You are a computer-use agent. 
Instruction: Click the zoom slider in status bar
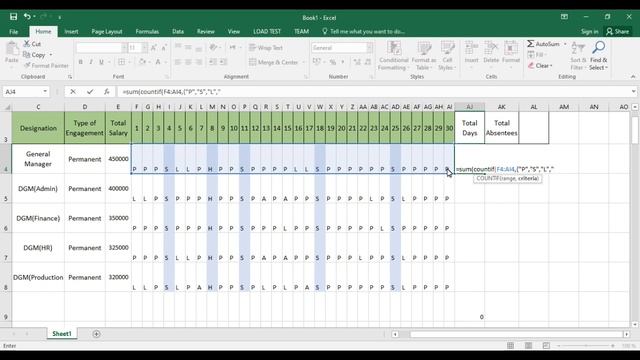(x=586, y=346)
